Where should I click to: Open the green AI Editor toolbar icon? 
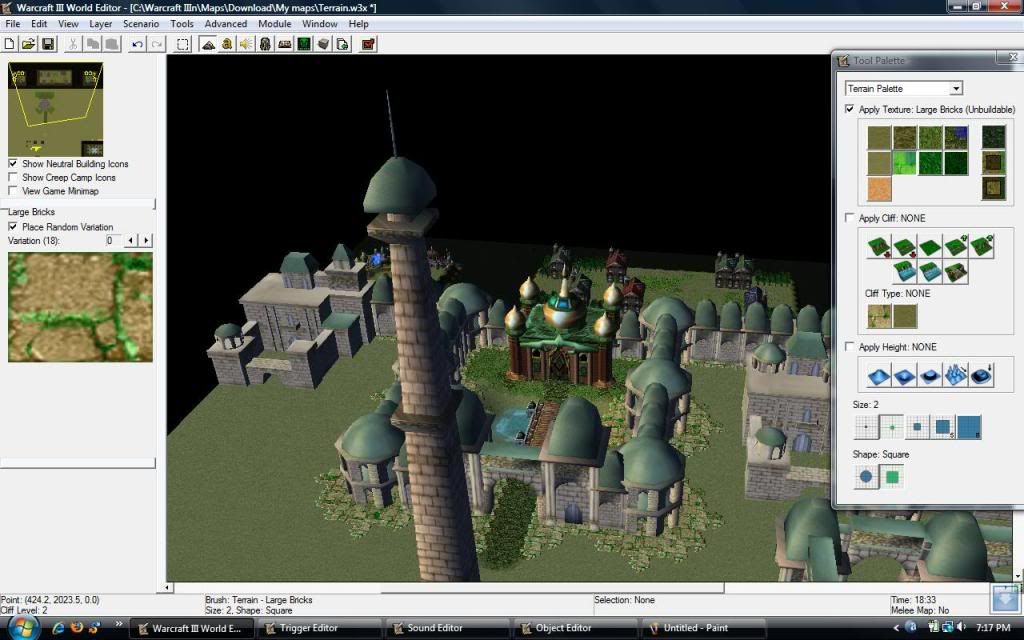(x=304, y=44)
